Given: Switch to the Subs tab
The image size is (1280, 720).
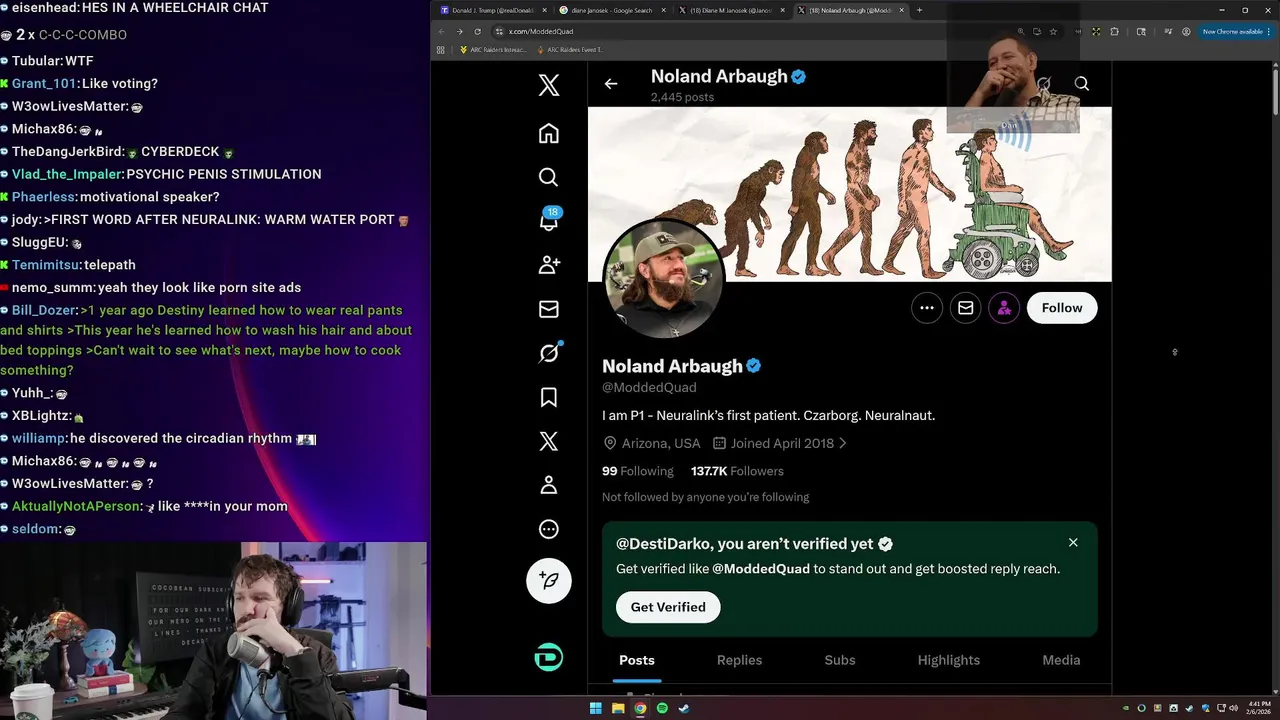Looking at the screenshot, I should tap(840, 660).
